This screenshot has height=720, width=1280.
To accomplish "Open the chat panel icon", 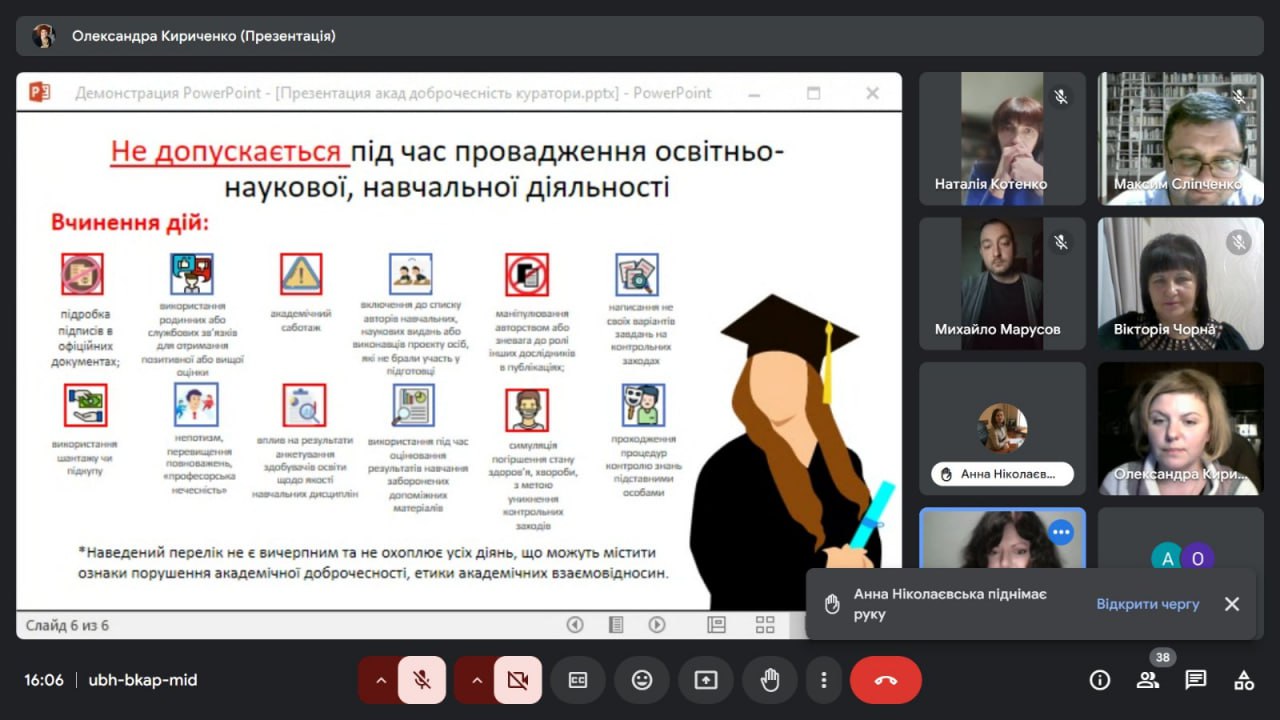I will 1196,680.
